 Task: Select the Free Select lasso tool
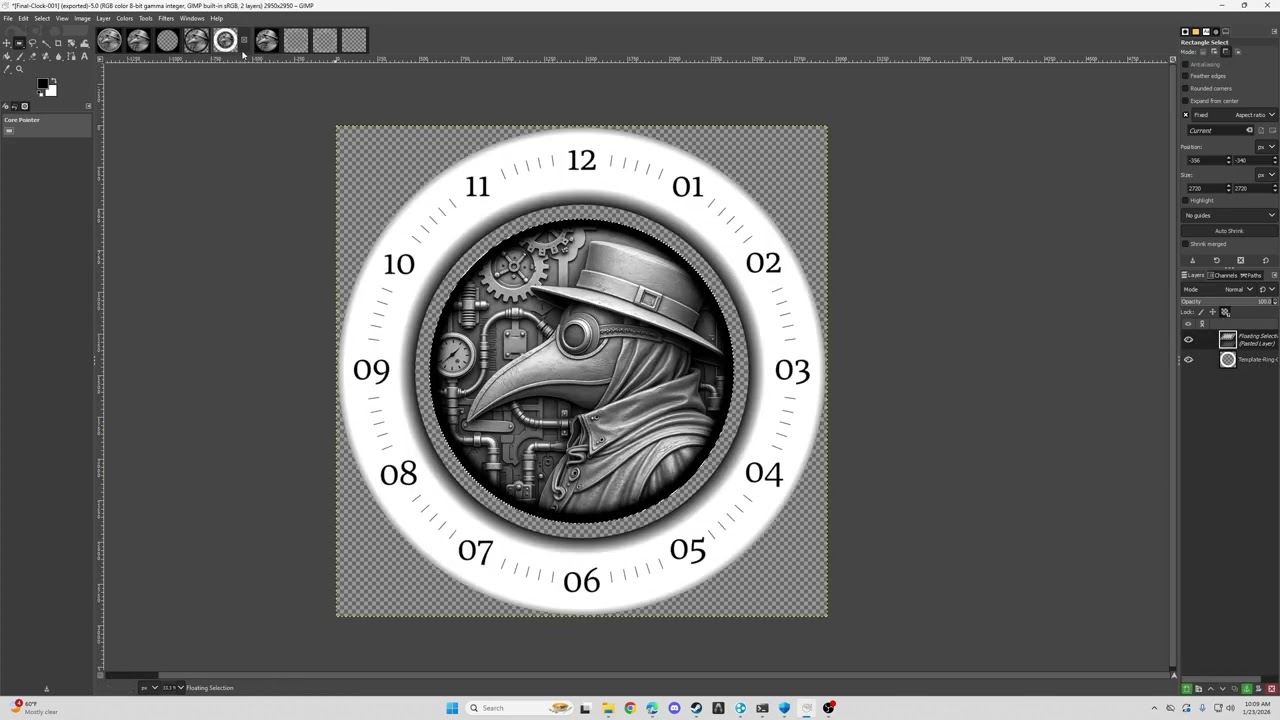(x=32, y=43)
